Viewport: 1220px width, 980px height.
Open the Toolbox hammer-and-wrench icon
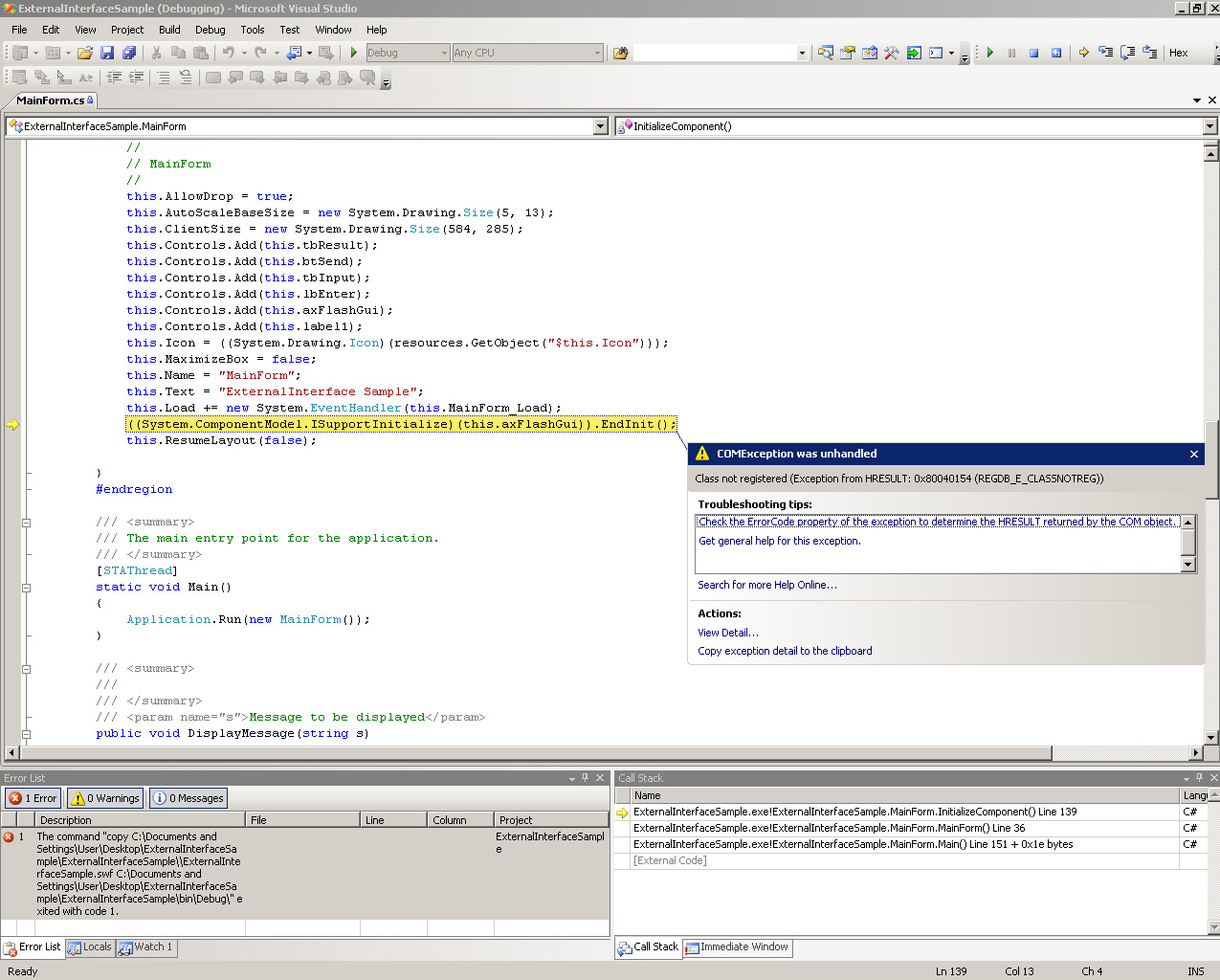coord(892,53)
